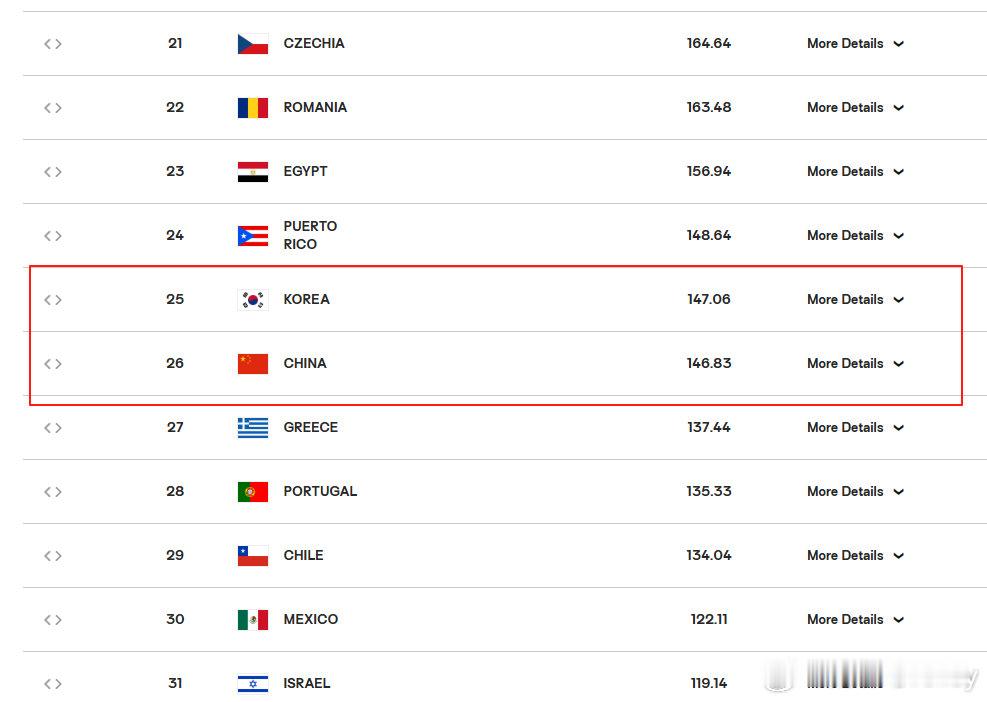Open More Details for Greece

click(855, 427)
